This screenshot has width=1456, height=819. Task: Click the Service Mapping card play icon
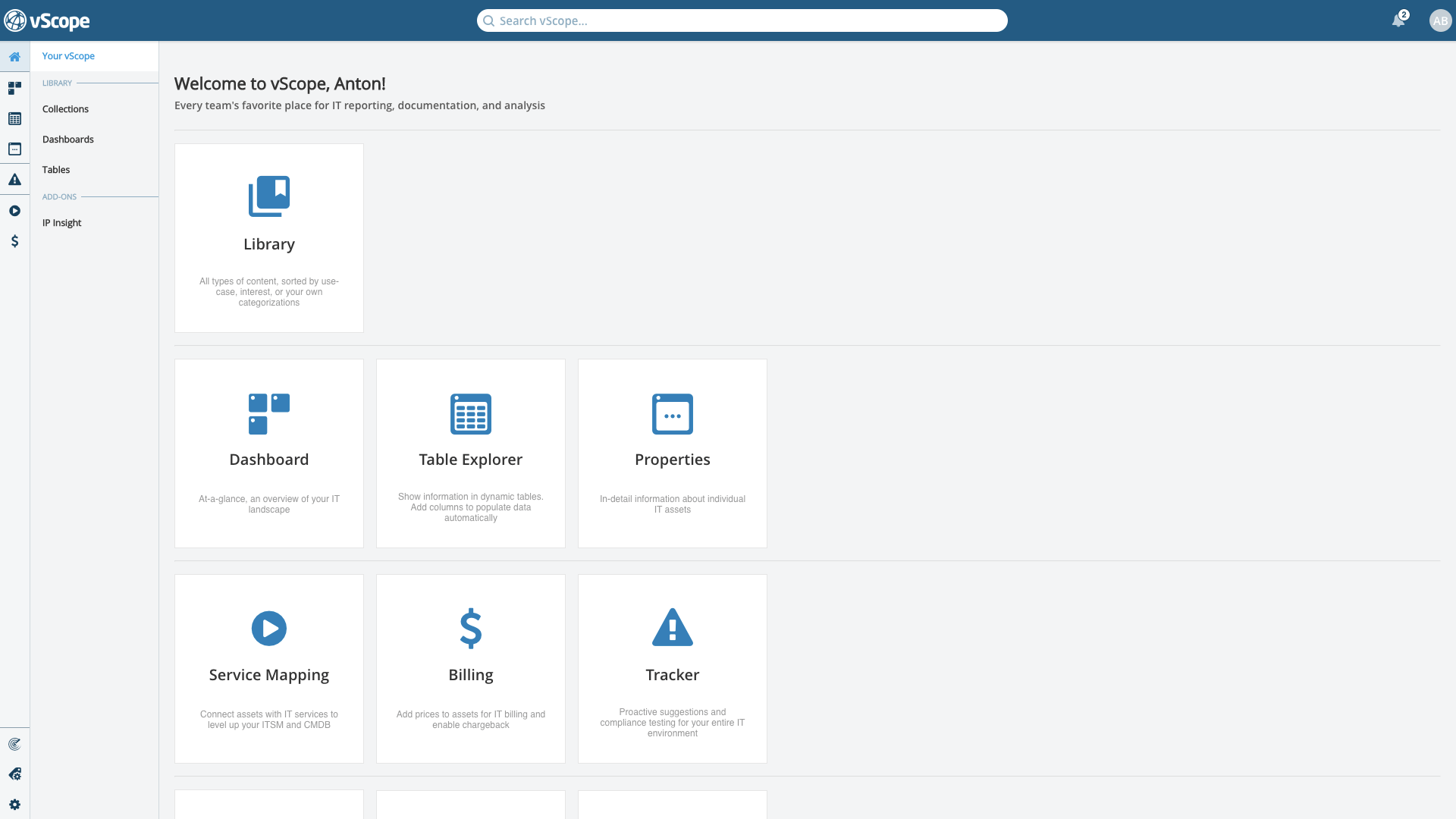[269, 629]
